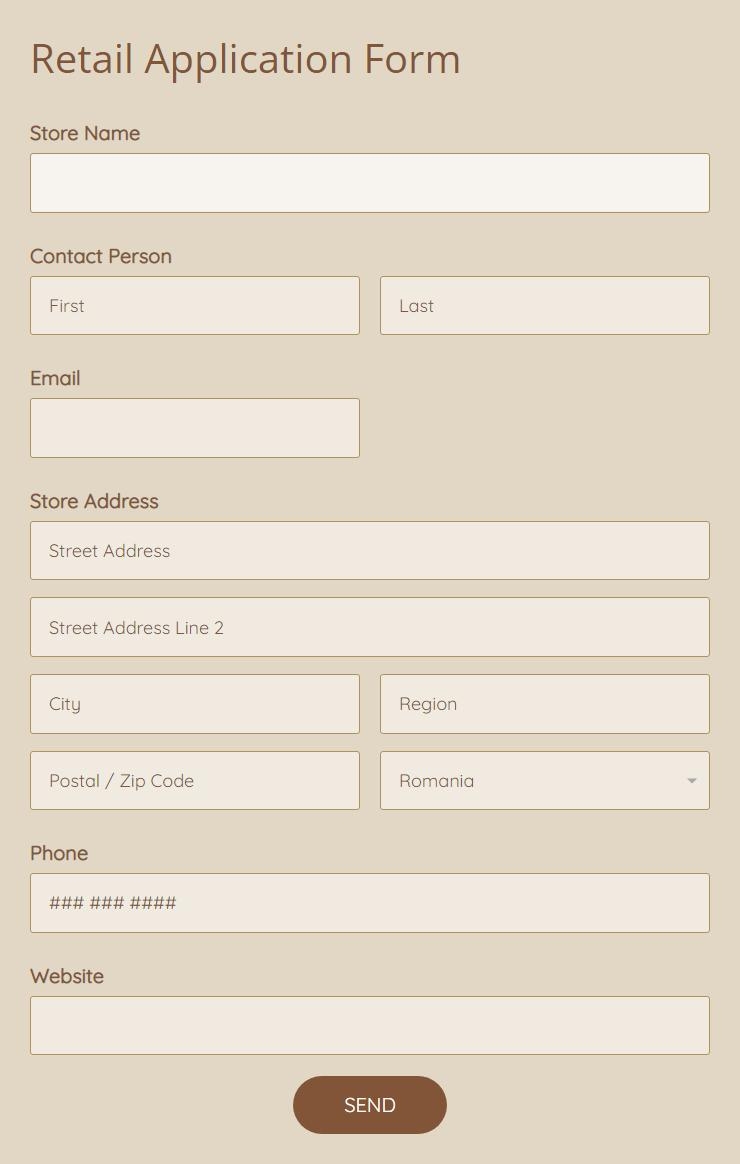Select the Region input field

pyautogui.click(x=545, y=704)
